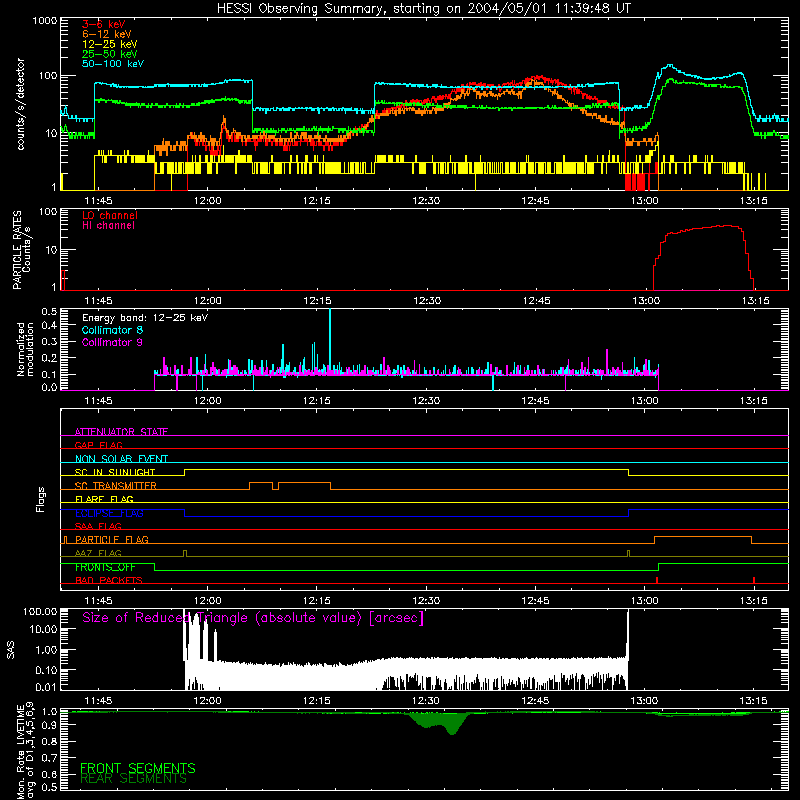This screenshot has width=800, height=800.
Task: Click the SC_IN_SUNLIGHT flag label
Action: (x=115, y=472)
